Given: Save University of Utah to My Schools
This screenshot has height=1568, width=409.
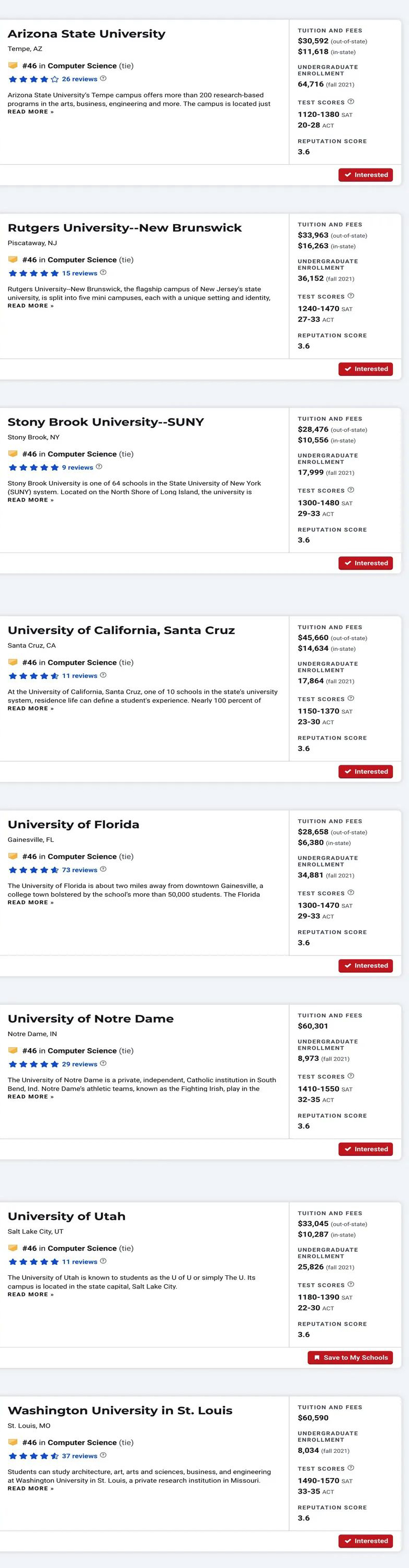Looking at the screenshot, I should pos(350,1358).
